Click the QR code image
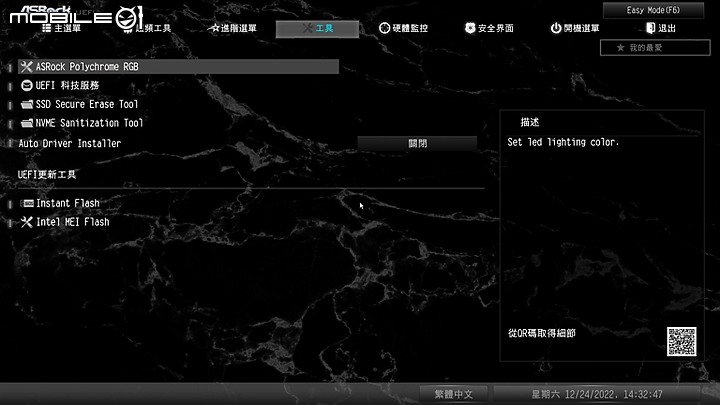 click(x=681, y=341)
